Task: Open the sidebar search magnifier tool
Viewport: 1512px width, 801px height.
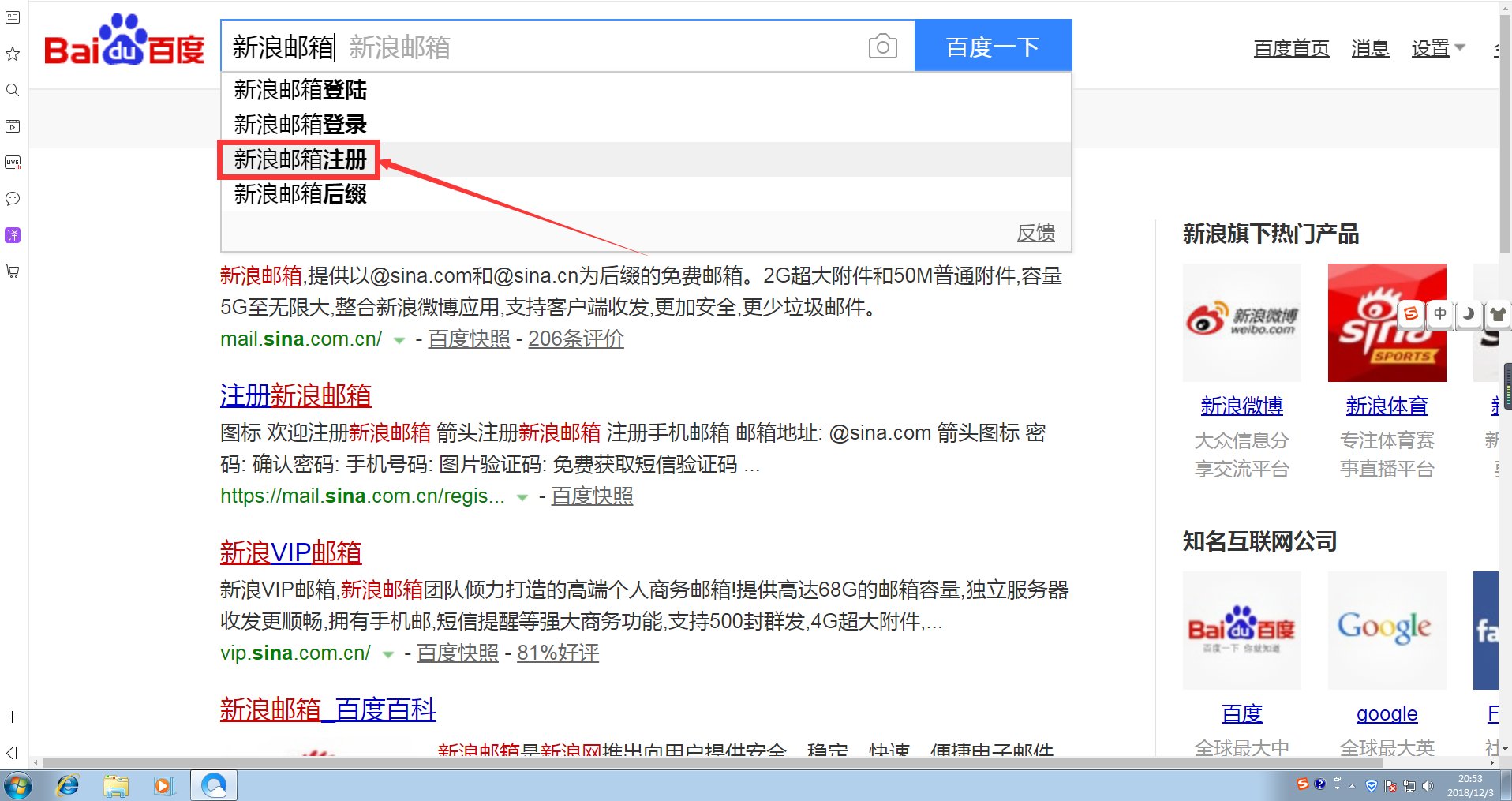Action: click(12, 90)
